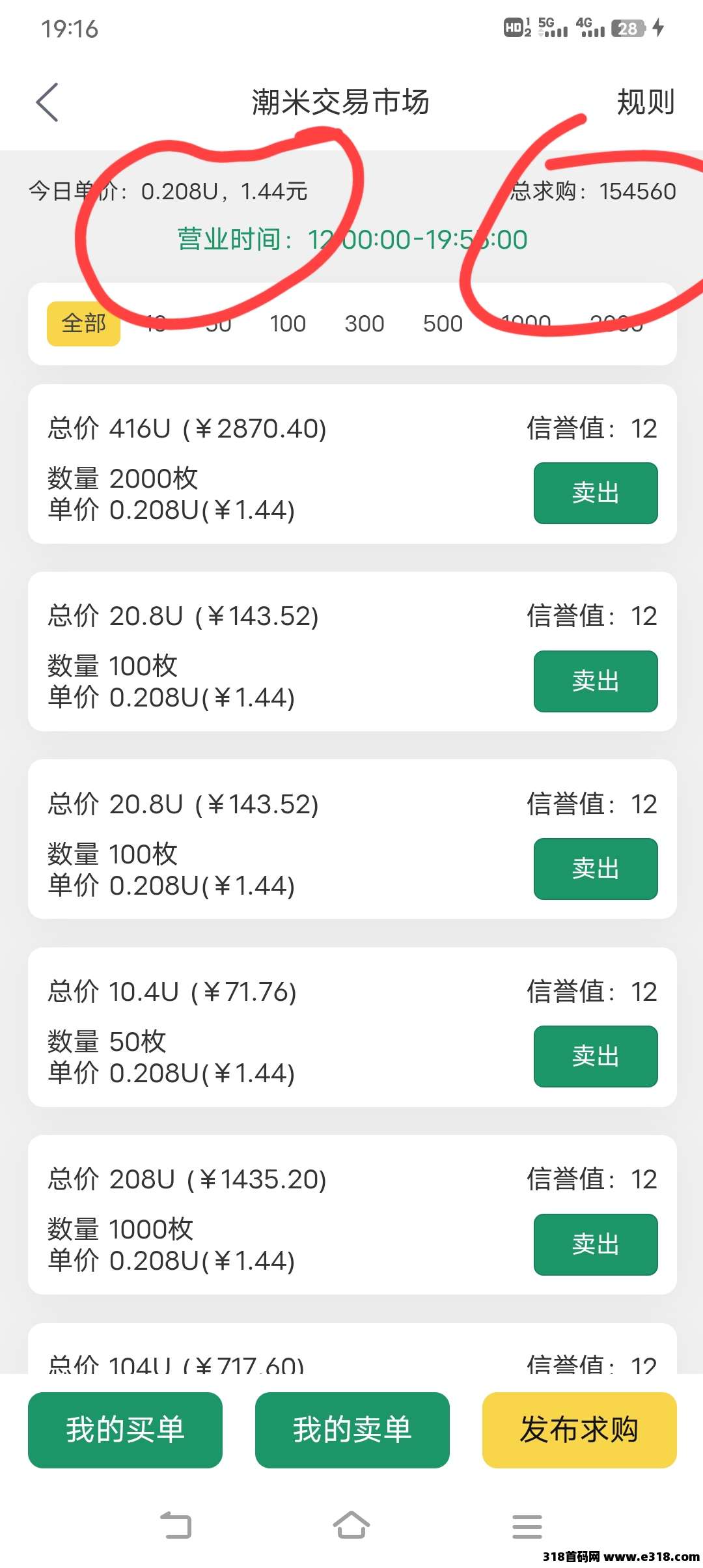
Task: Filter listings by 300 quantity
Action: [x=364, y=324]
